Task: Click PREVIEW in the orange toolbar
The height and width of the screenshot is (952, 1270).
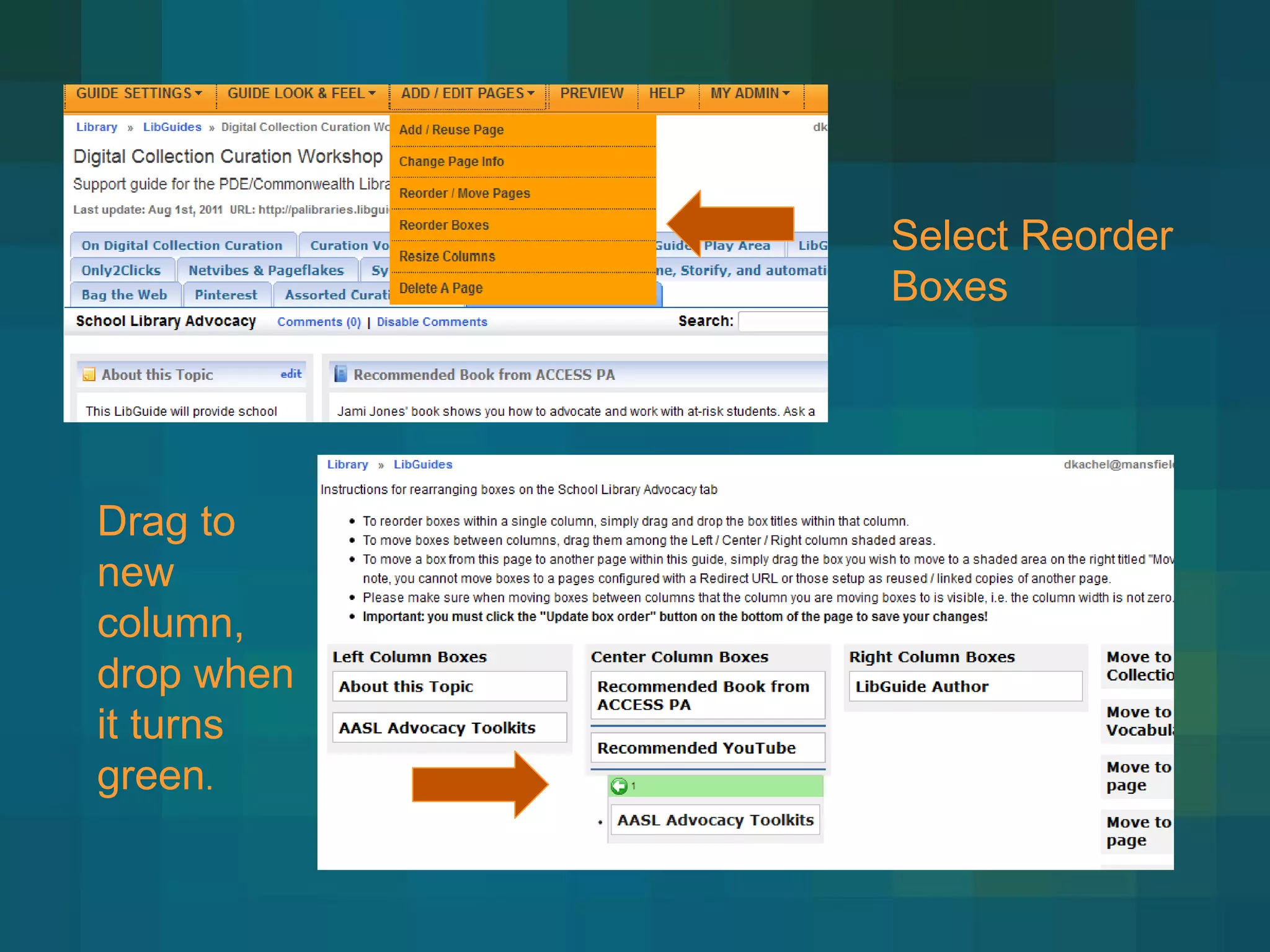Action: click(x=592, y=94)
